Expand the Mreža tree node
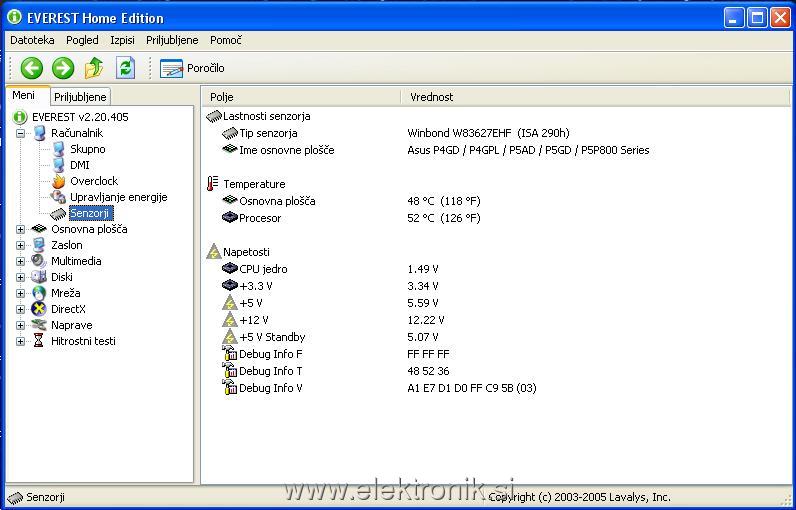796x510 pixels. [x=20, y=293]
